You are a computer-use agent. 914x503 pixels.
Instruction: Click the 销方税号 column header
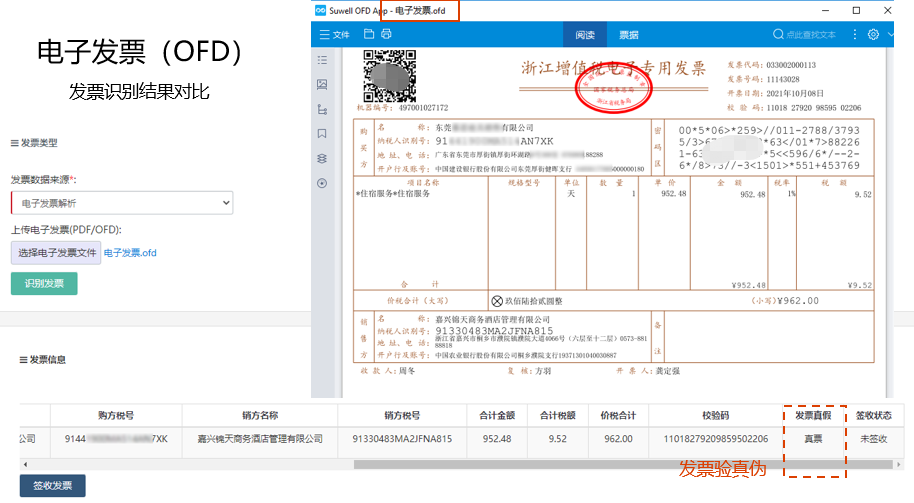(x=402, y=415)
